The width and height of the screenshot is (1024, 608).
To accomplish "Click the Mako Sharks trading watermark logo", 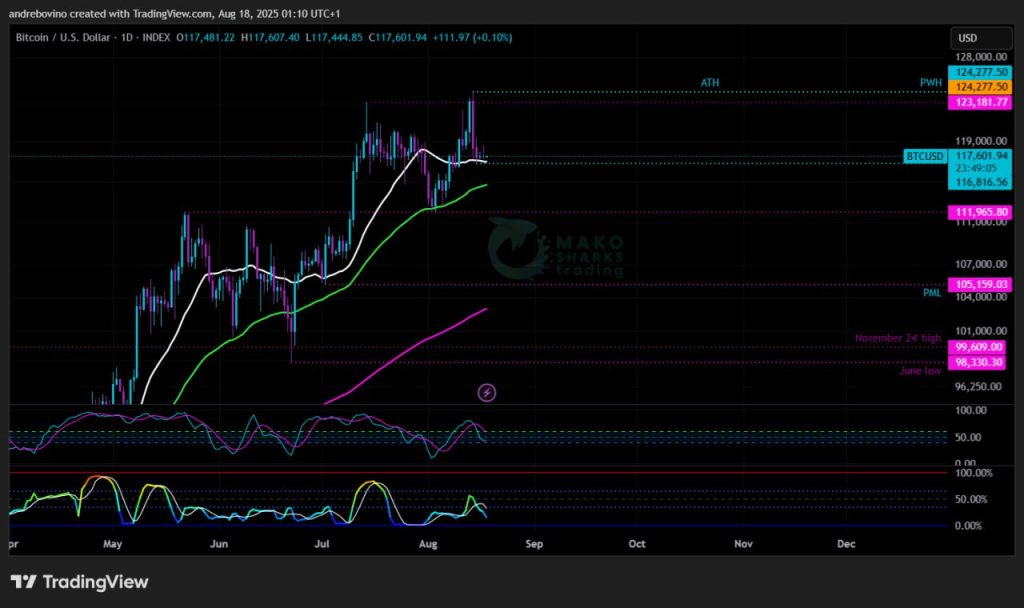I will click(556, 253).
